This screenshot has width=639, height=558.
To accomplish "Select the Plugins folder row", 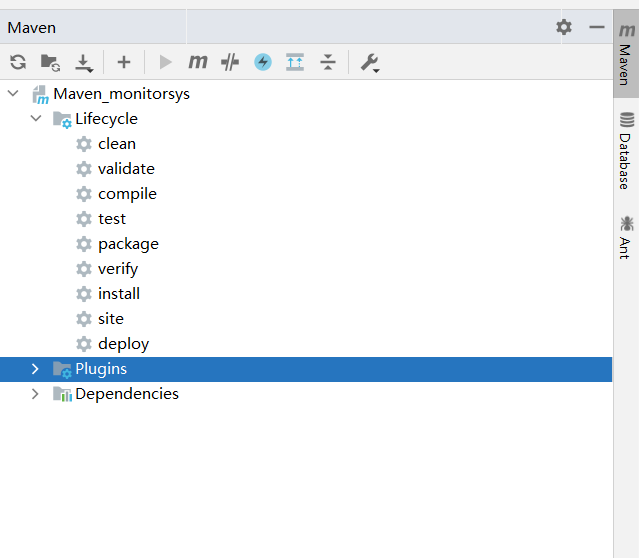I will click(x=306, y=369).
